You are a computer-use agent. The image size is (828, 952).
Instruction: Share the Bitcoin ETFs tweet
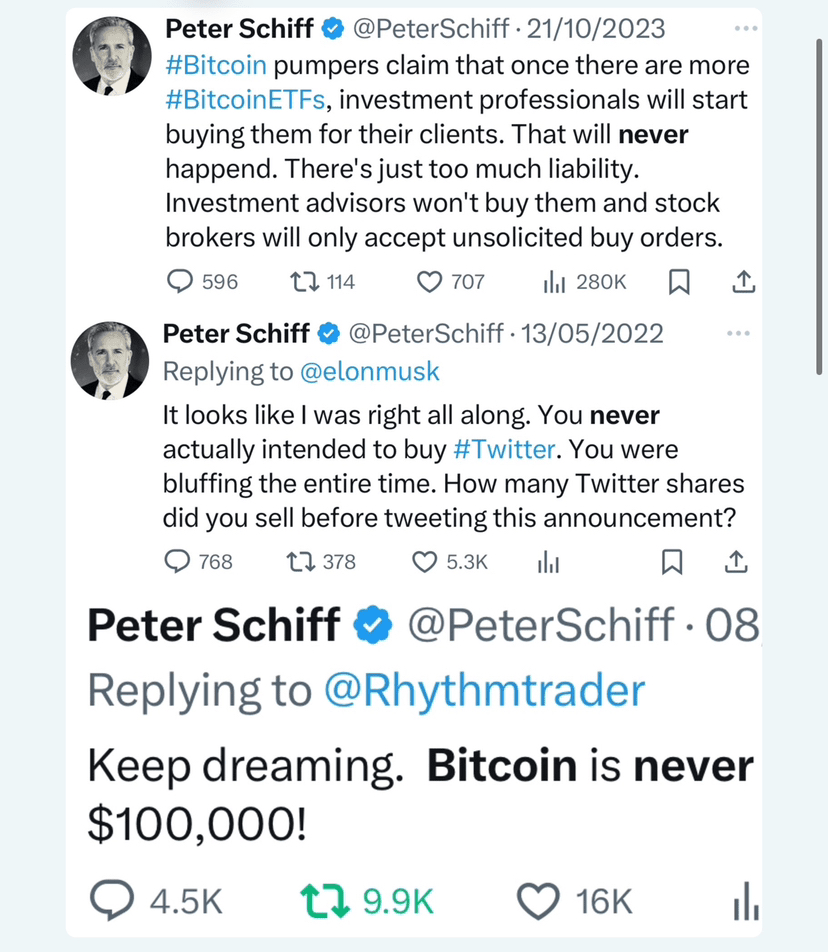pos(743,284)
